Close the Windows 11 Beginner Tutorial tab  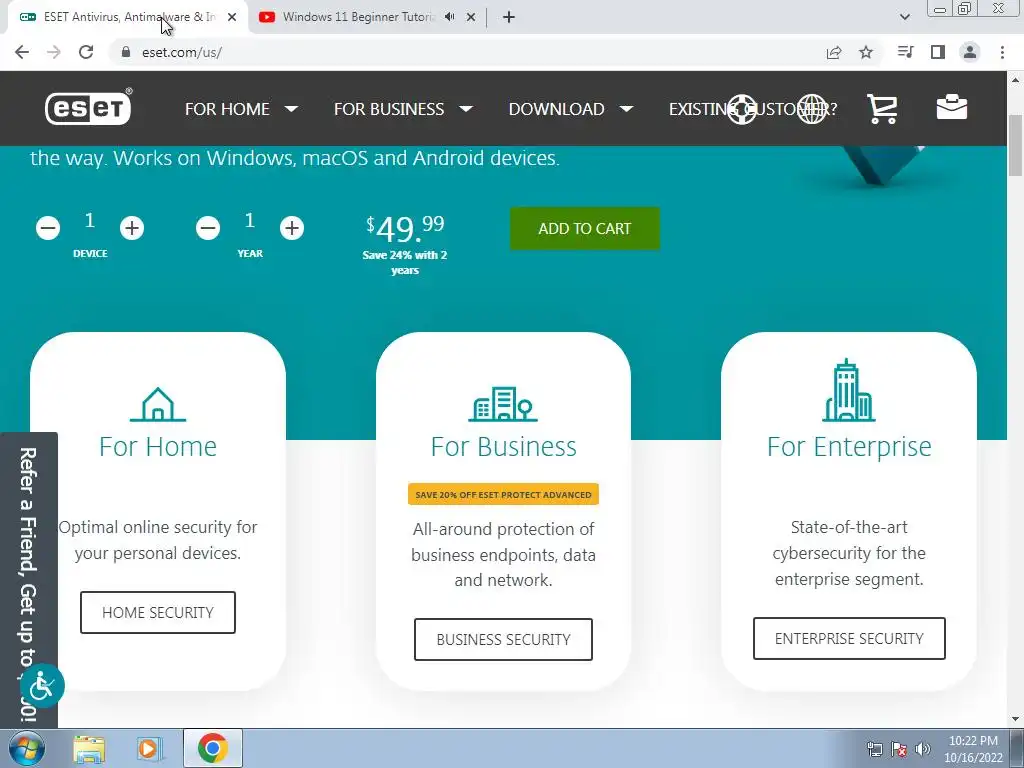click(471, 18)
